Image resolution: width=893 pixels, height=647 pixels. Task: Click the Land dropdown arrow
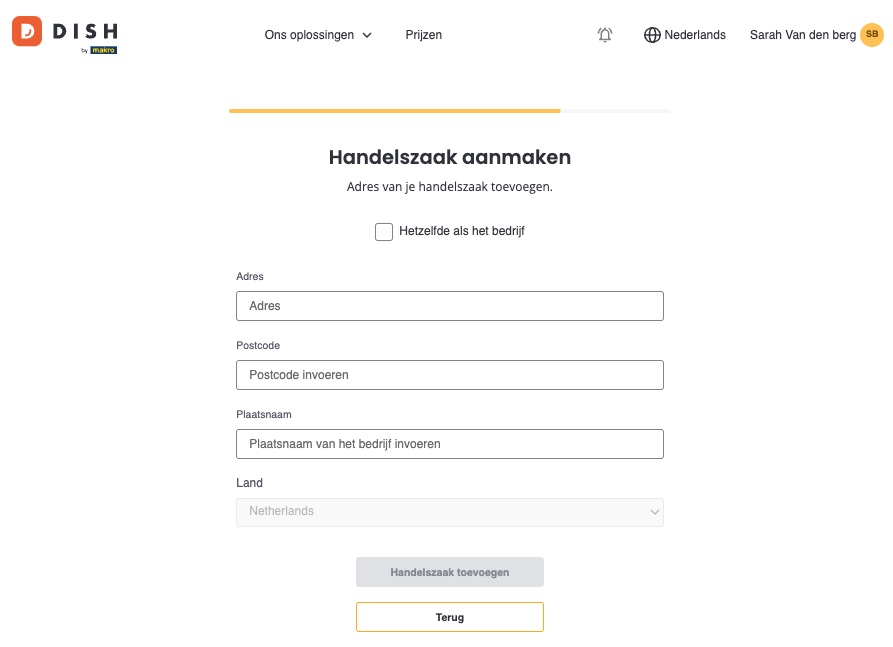pyautogui.click(x=654, y=512)
